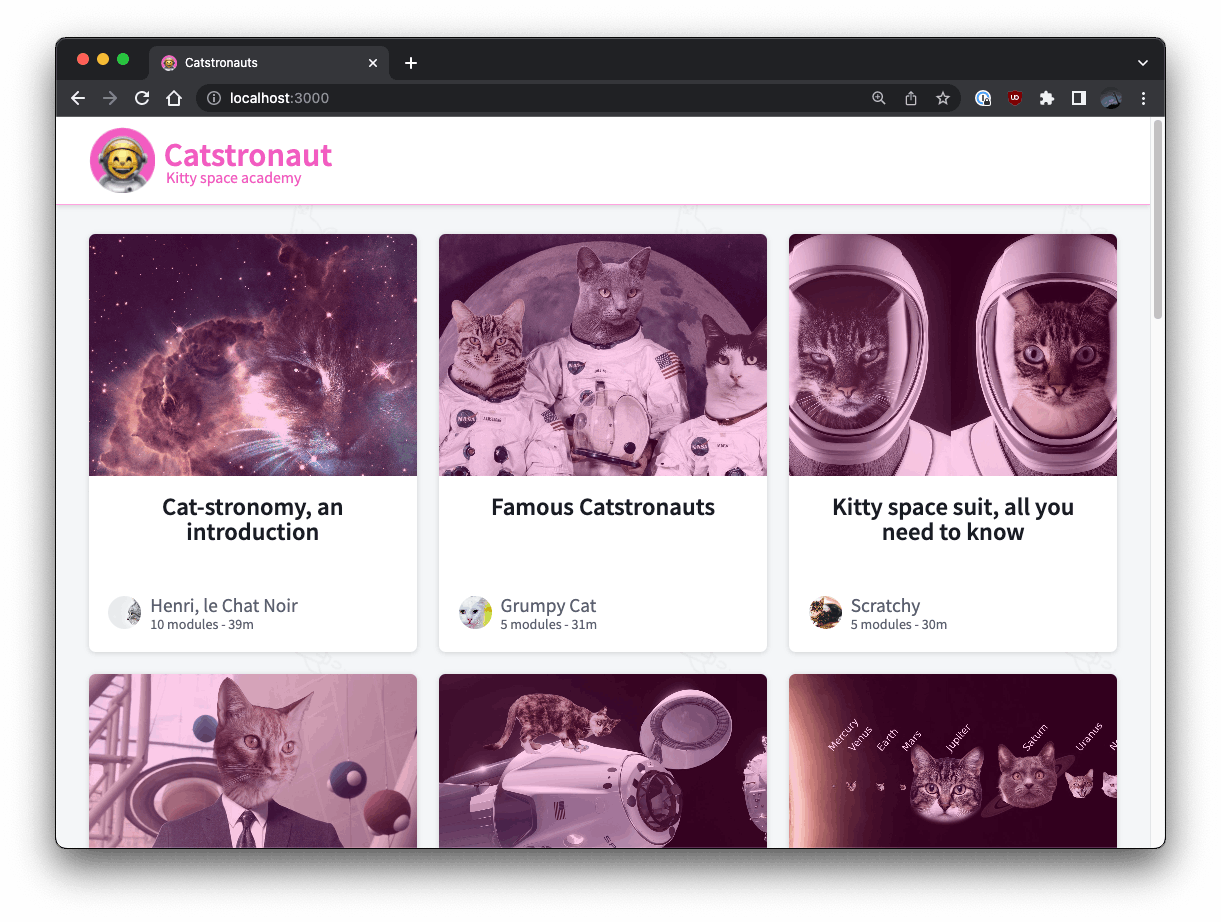The height and width of the screenshot is (922, 1221).
Task: Open the site info icon in the address bar
Action: [x=213, y=98]
